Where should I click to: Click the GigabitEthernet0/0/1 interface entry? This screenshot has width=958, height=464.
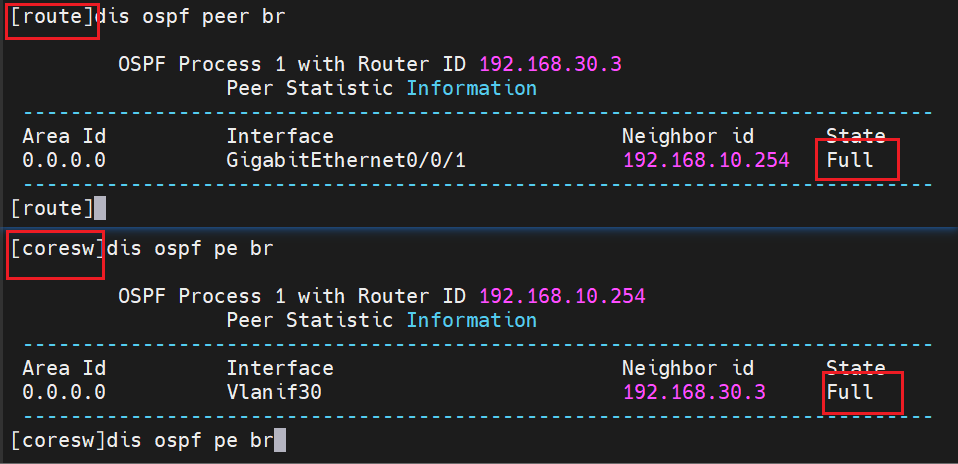346,160
